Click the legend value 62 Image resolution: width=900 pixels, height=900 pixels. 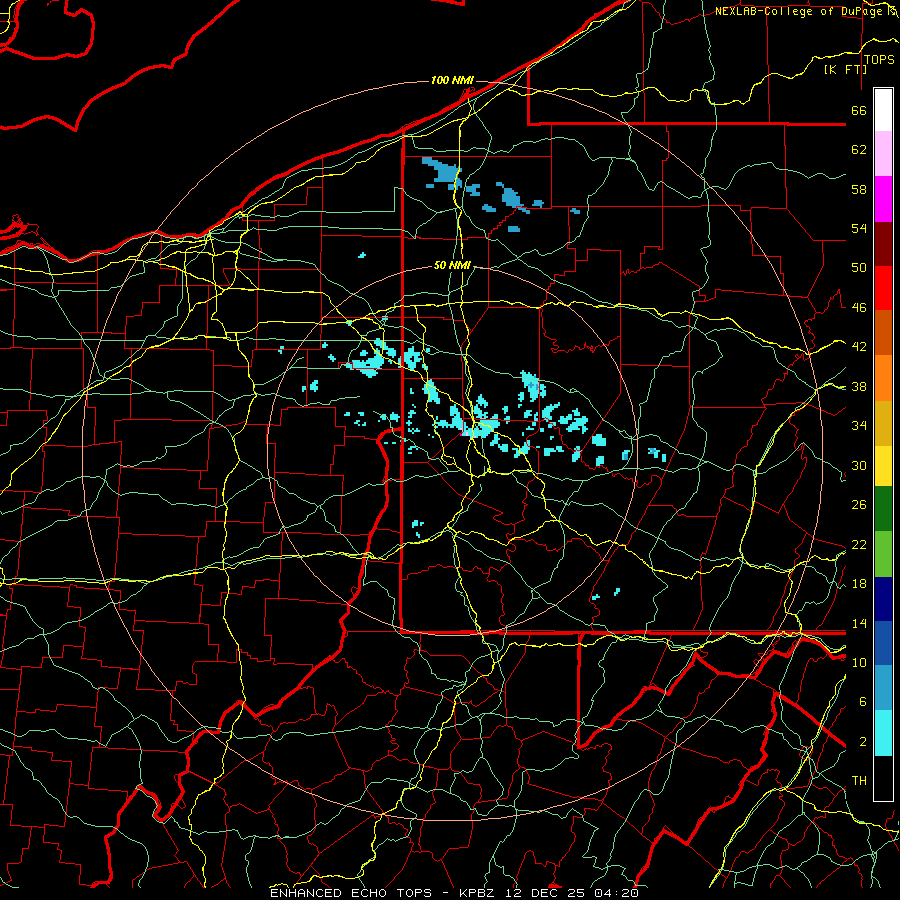[x=859, y=150]
